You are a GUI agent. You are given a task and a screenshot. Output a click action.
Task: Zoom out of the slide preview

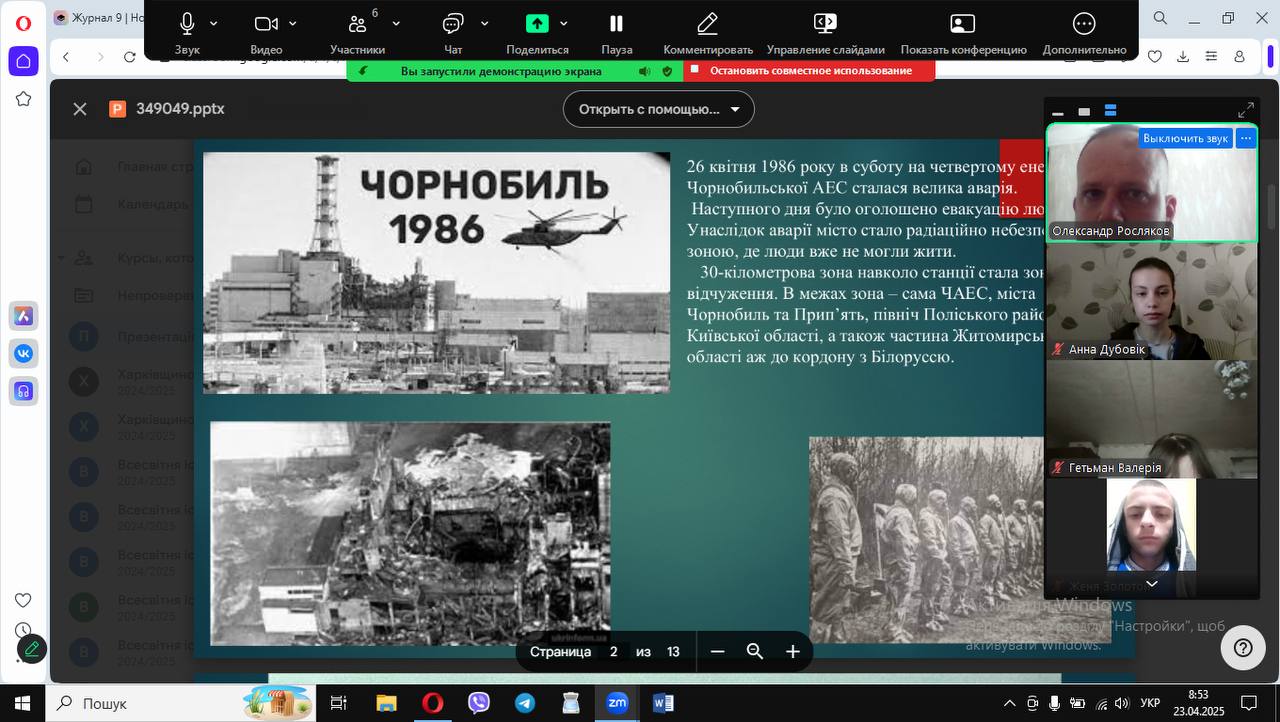(x=717, y=652)
